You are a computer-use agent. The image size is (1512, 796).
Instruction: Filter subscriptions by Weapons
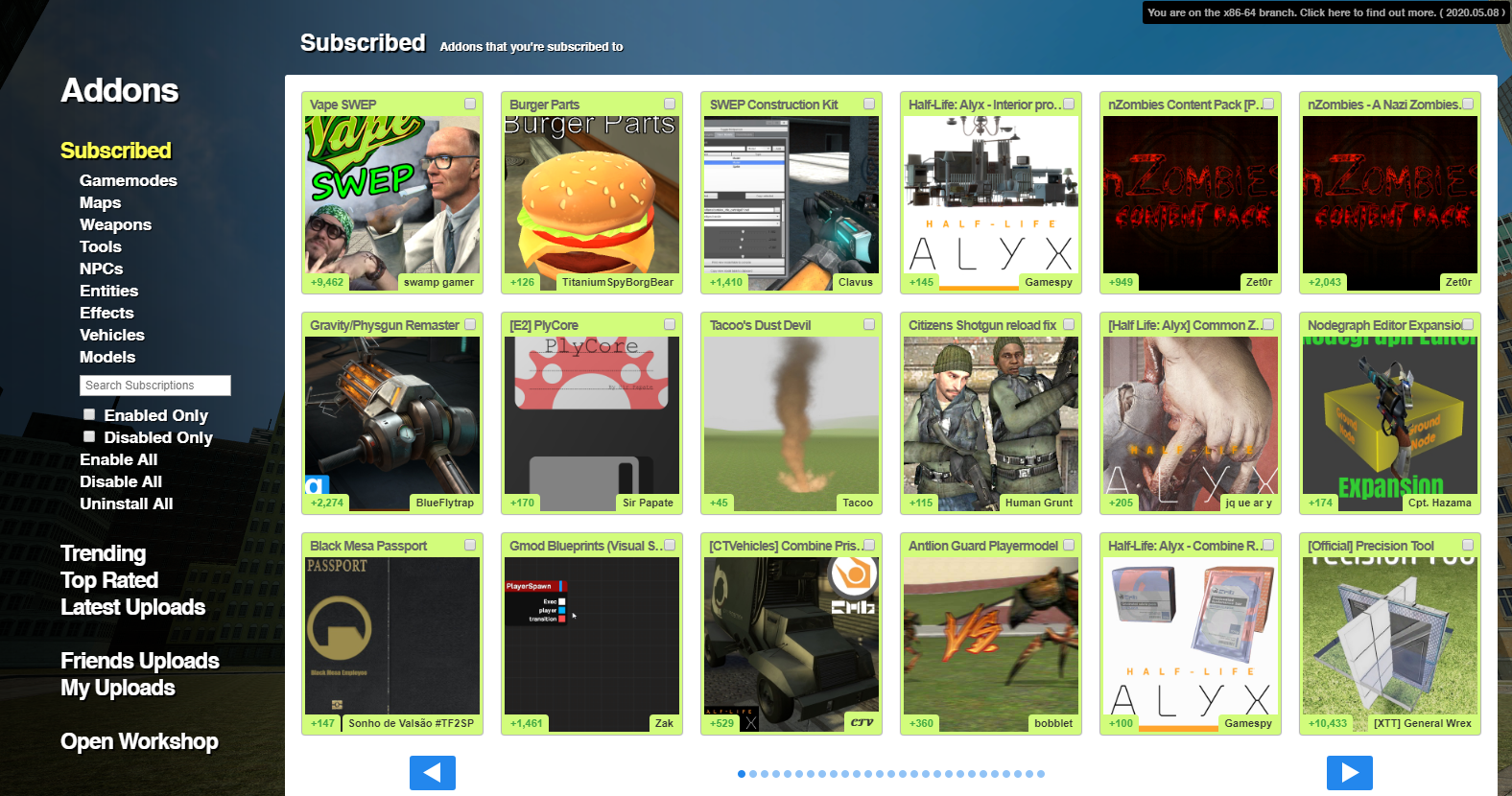click(x=116, y=224)
